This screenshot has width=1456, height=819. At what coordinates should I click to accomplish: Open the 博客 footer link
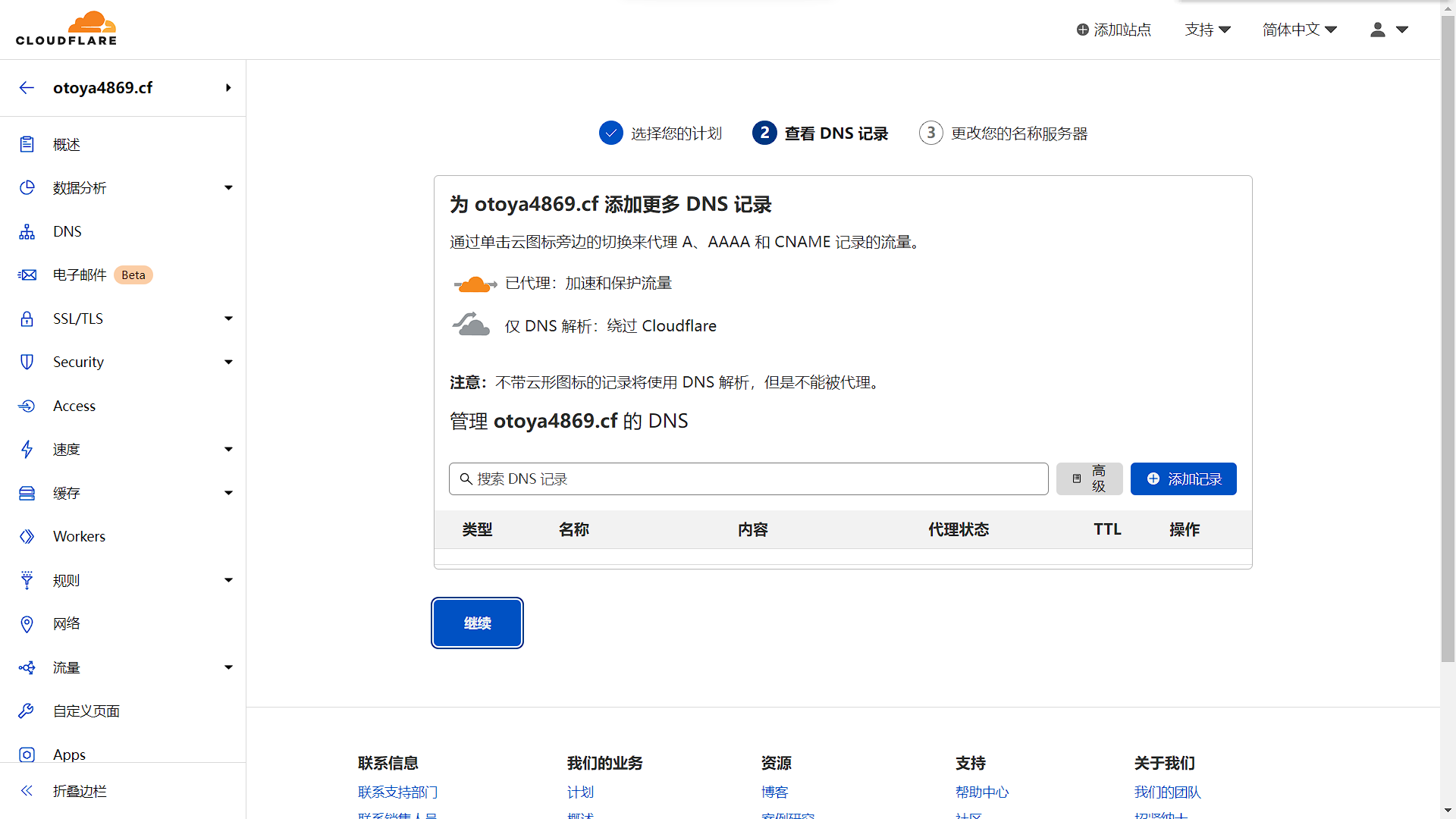(x=775, y=792)
